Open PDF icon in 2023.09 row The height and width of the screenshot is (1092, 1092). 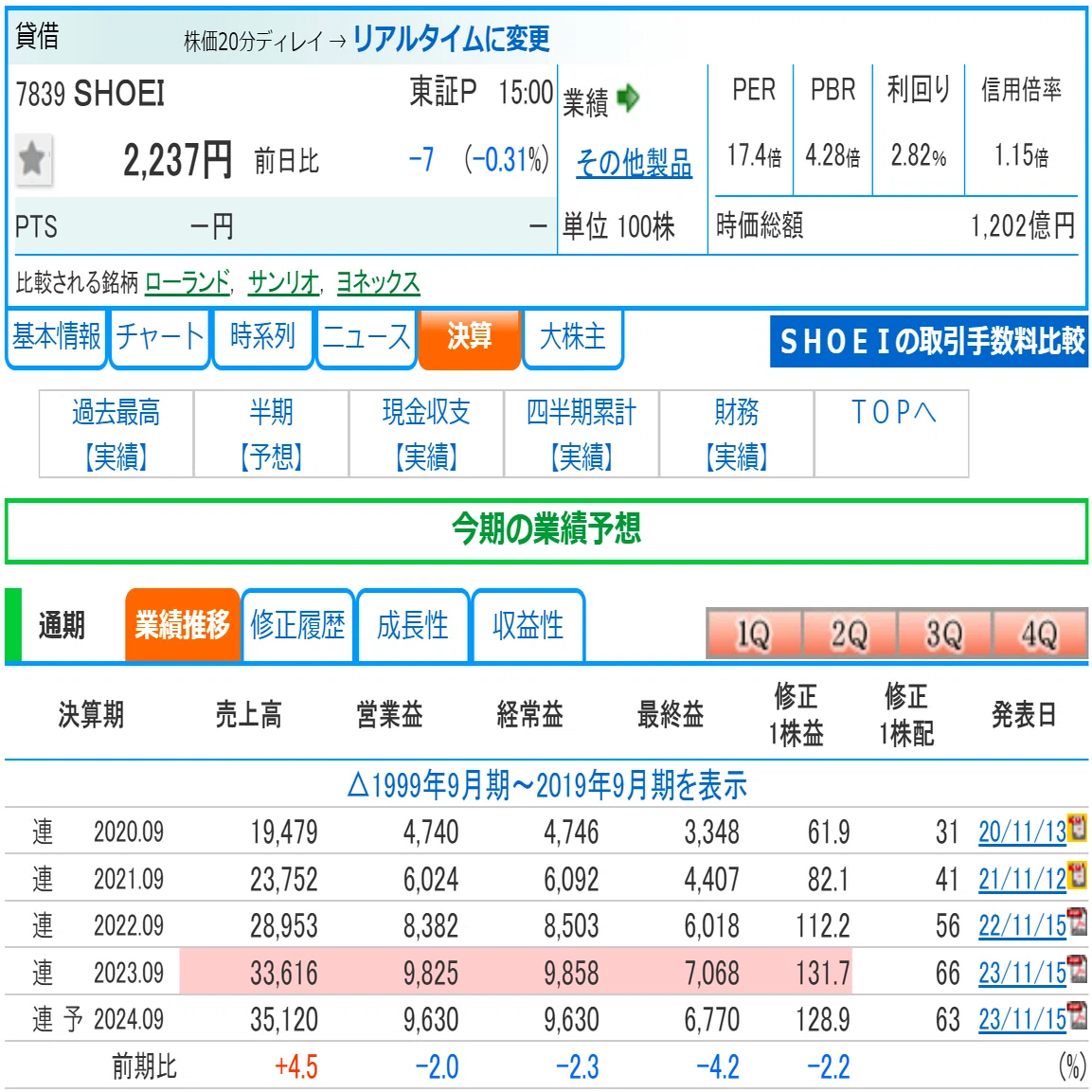point(1078,969)
